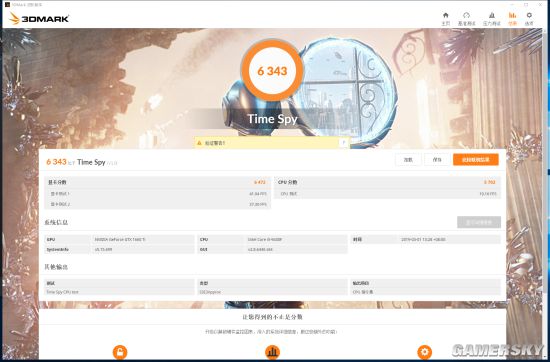Go to the Home tab icon

(445, 15)
